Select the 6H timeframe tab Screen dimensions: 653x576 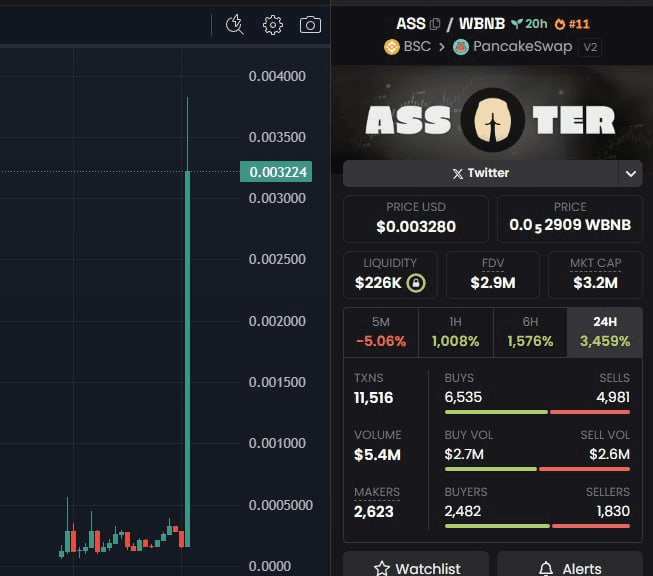pos(530,332)
